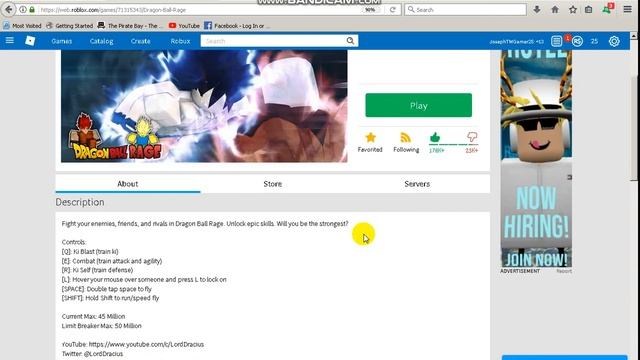Report the advertisement via Report link
This screenshot has width=640, height=360.
click(x=564, y=271)
